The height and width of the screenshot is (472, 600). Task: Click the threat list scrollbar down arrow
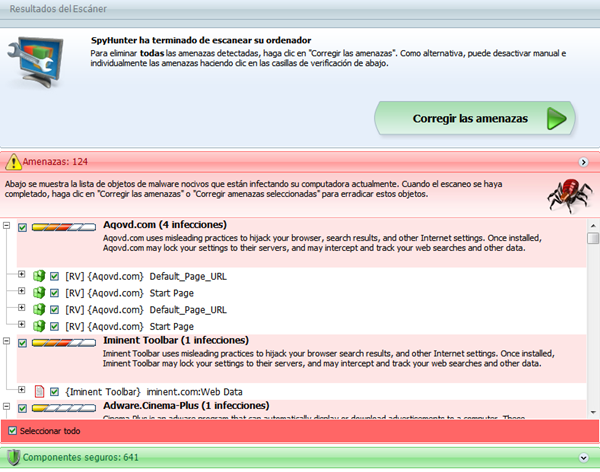coord(593,412)
